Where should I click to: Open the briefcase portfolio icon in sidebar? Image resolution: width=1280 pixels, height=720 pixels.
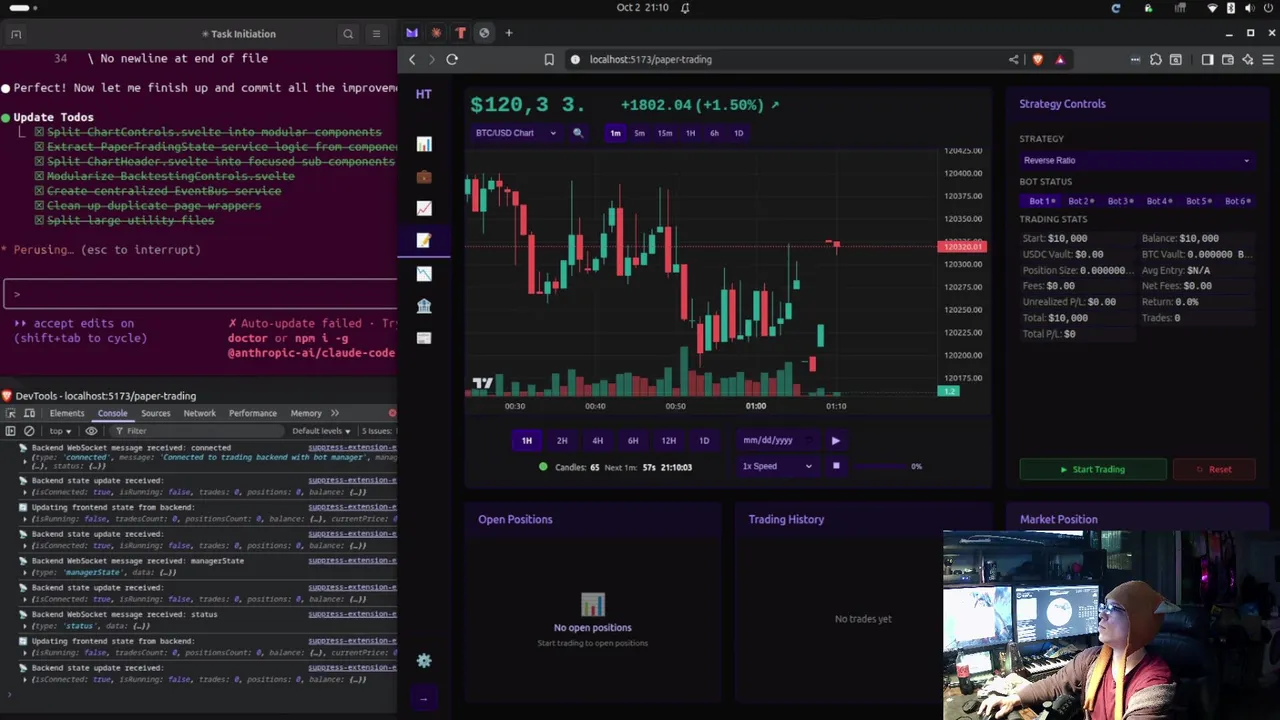click(424, 177)
